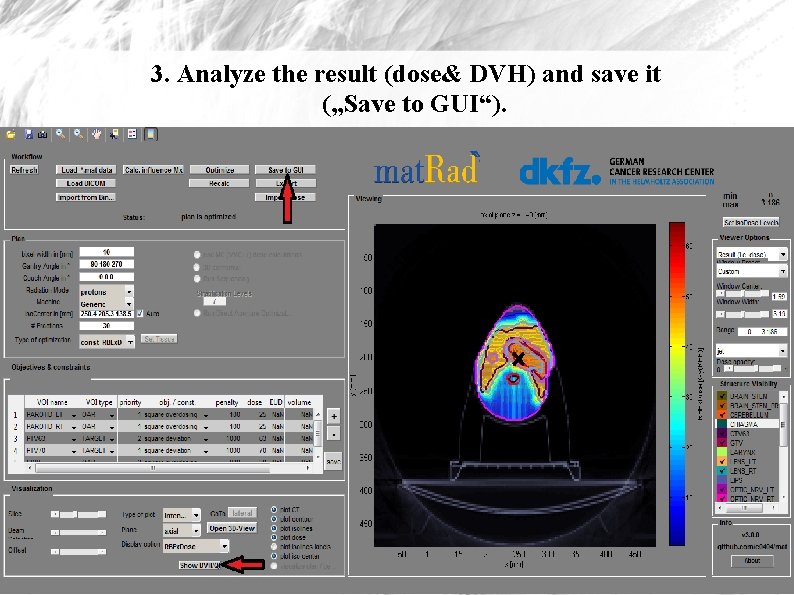Open the Radiation Mode dropdown (protons)
Viewport: 794px width, 595px height.
click(x=106, y=292)
